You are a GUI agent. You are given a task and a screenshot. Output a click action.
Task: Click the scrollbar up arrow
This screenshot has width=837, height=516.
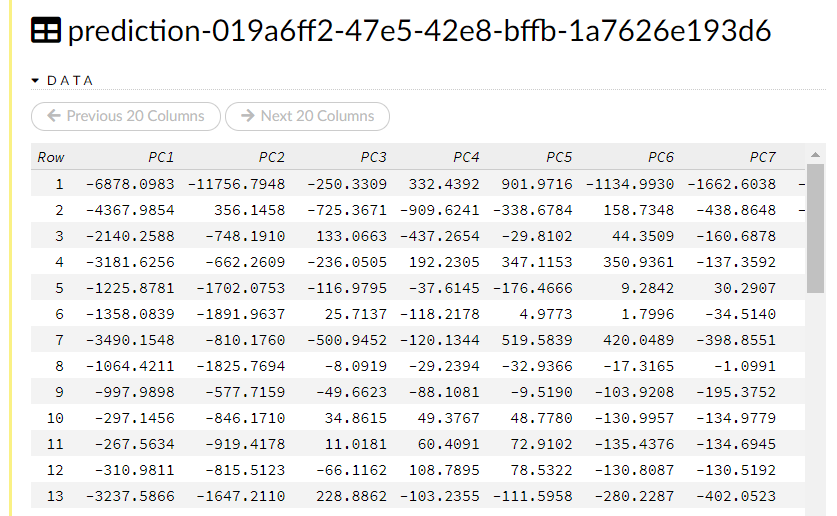pos(816,155)
